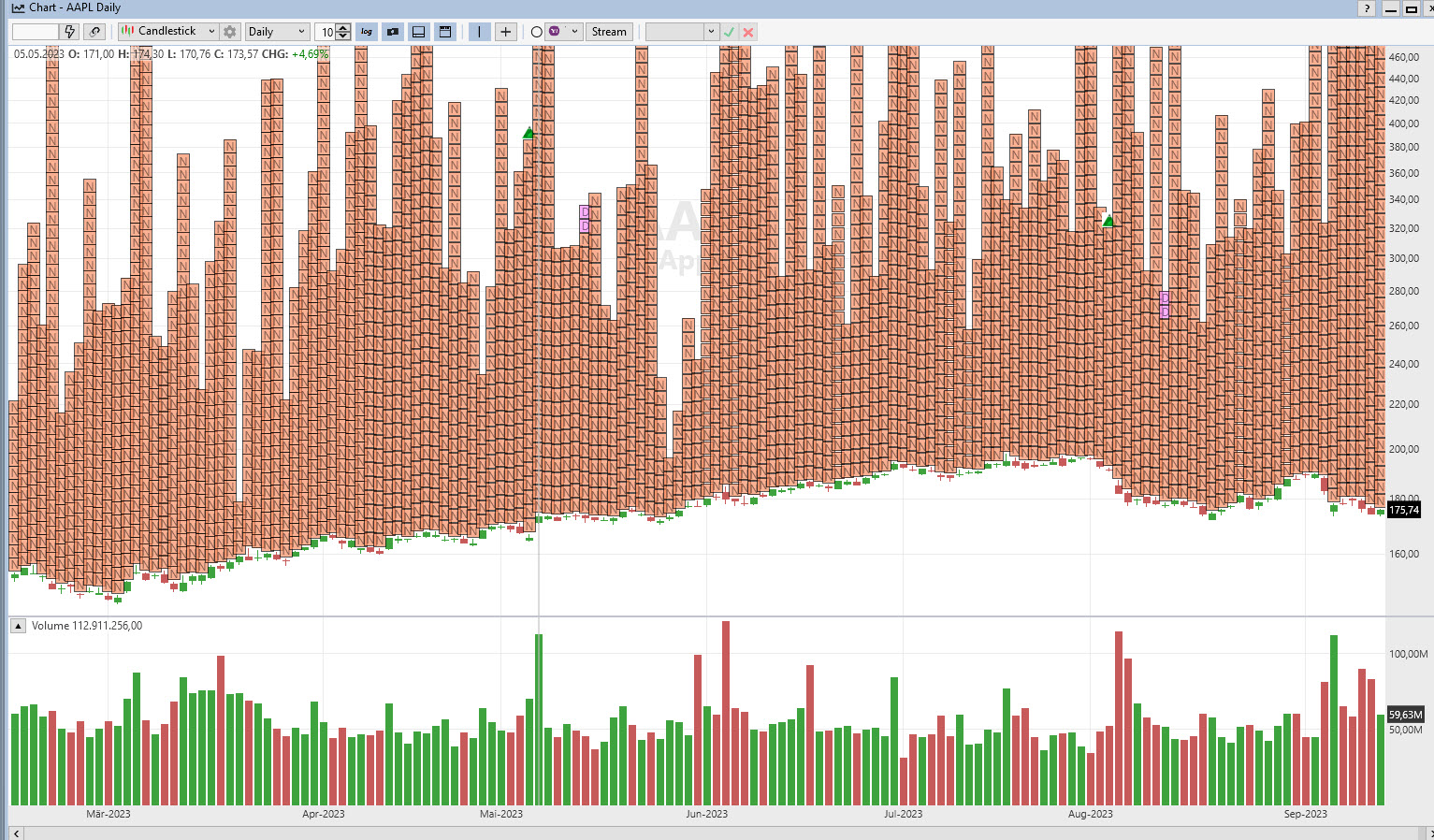Click the chart icon in the title bar
The width and height of the screenshot is (1434, 840).
pyautogui.click(x=18, y=7)
